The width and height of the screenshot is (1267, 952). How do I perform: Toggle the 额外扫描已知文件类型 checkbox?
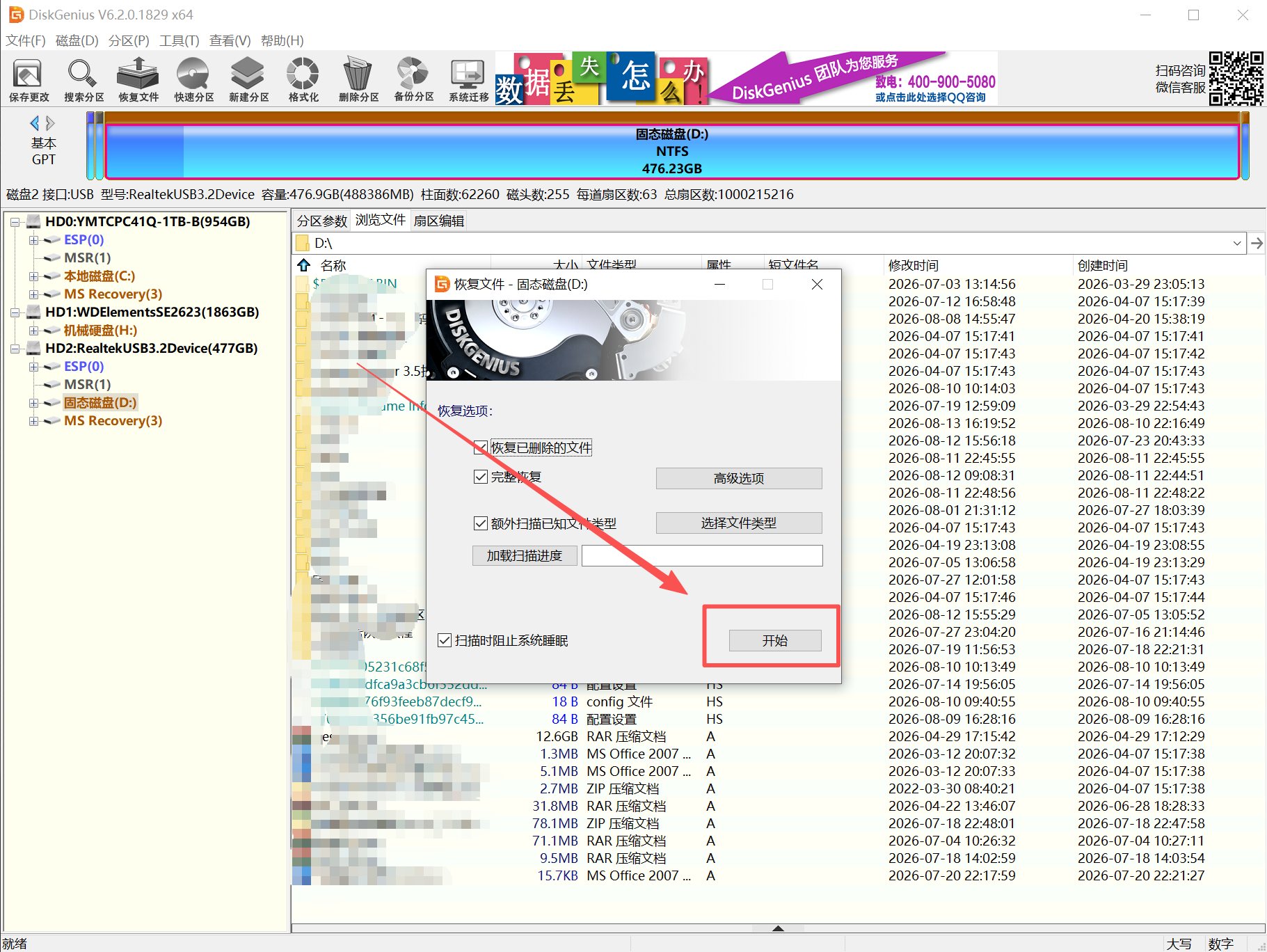coord(480,523)
